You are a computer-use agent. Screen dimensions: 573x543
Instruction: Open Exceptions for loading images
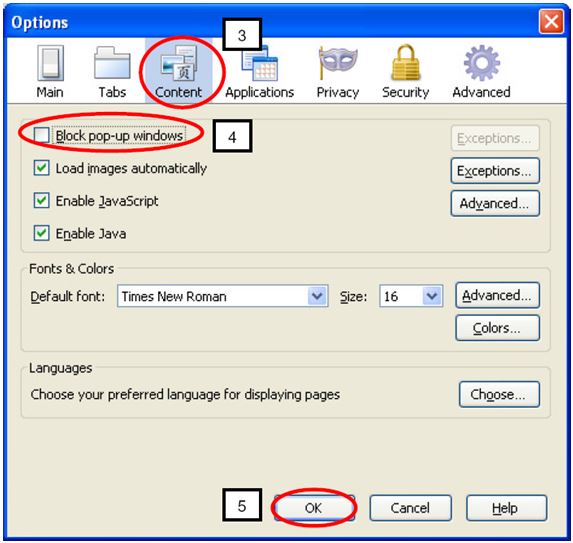coord(495,171)
